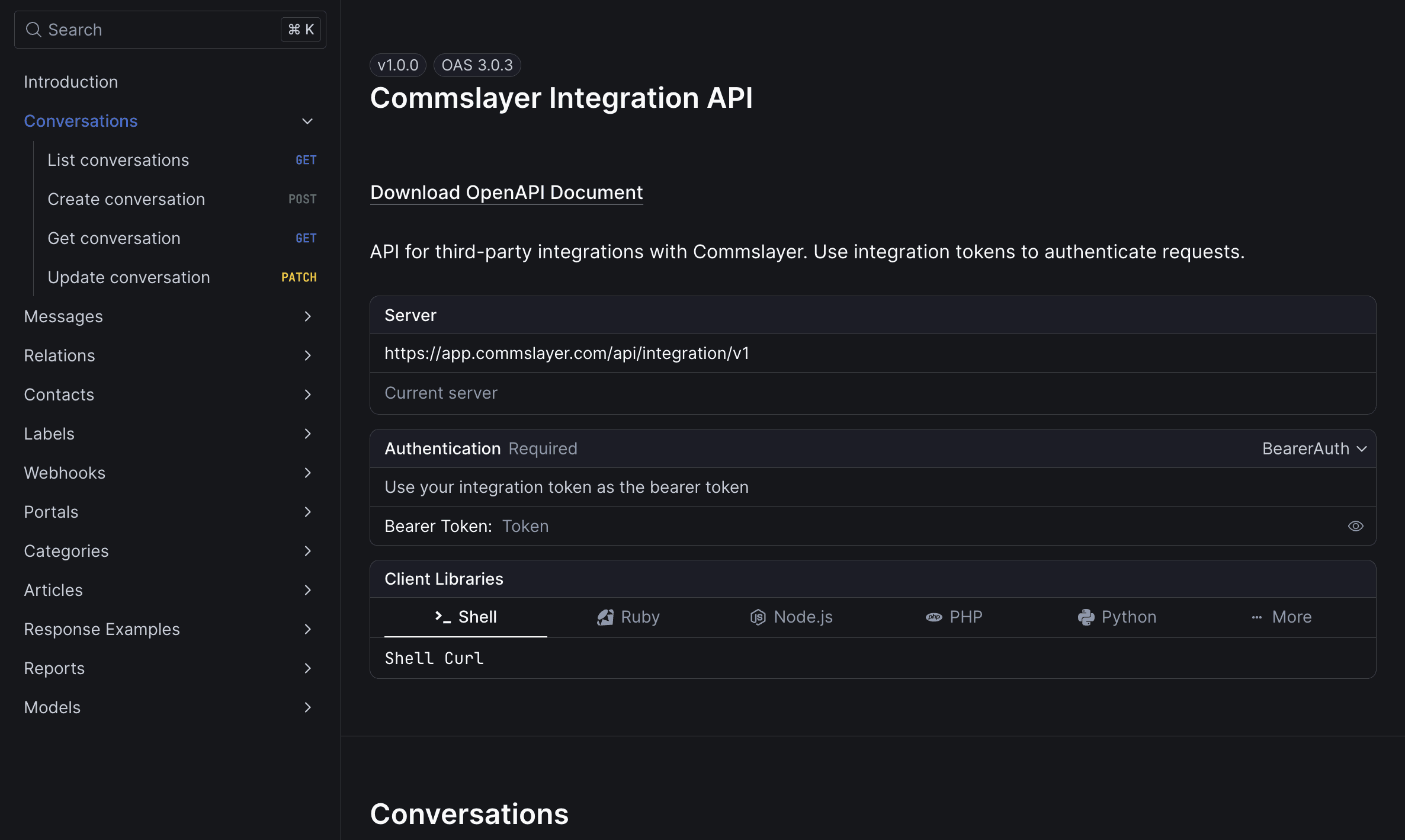Select the Node.js client library icon
This screenshot has width=1405, height=840.
[758, 617]
